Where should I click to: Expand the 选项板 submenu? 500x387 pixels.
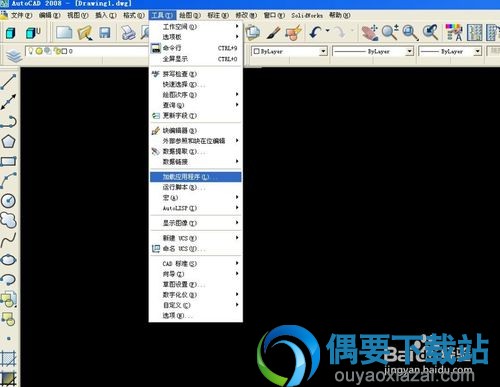tap(196, 37)
